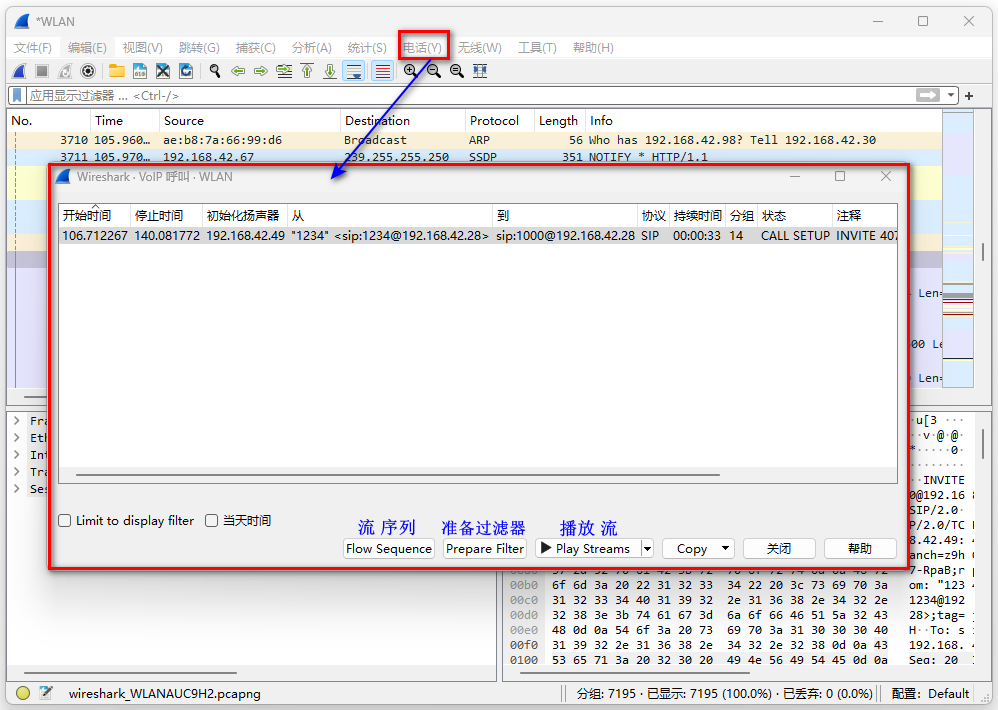Open capture file properties in status bar

46,693
